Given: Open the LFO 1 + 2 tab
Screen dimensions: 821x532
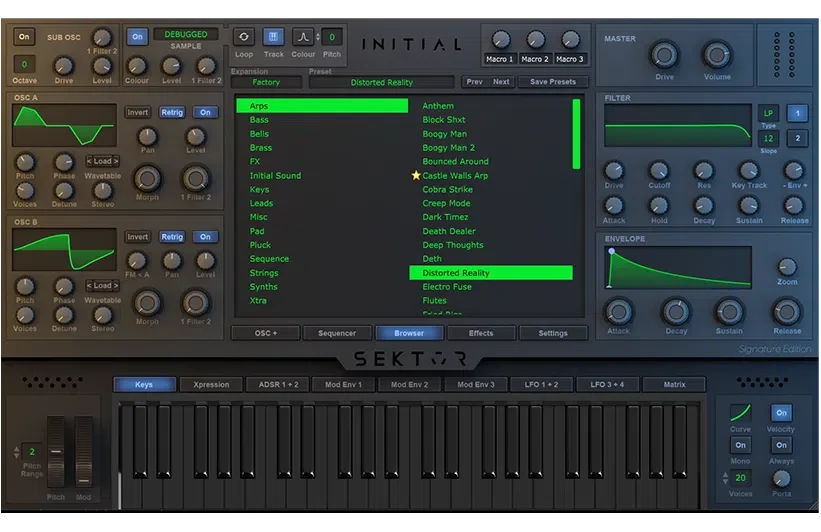Looking at the screenshot, I should pyautogui.click(x=541, y=384).
